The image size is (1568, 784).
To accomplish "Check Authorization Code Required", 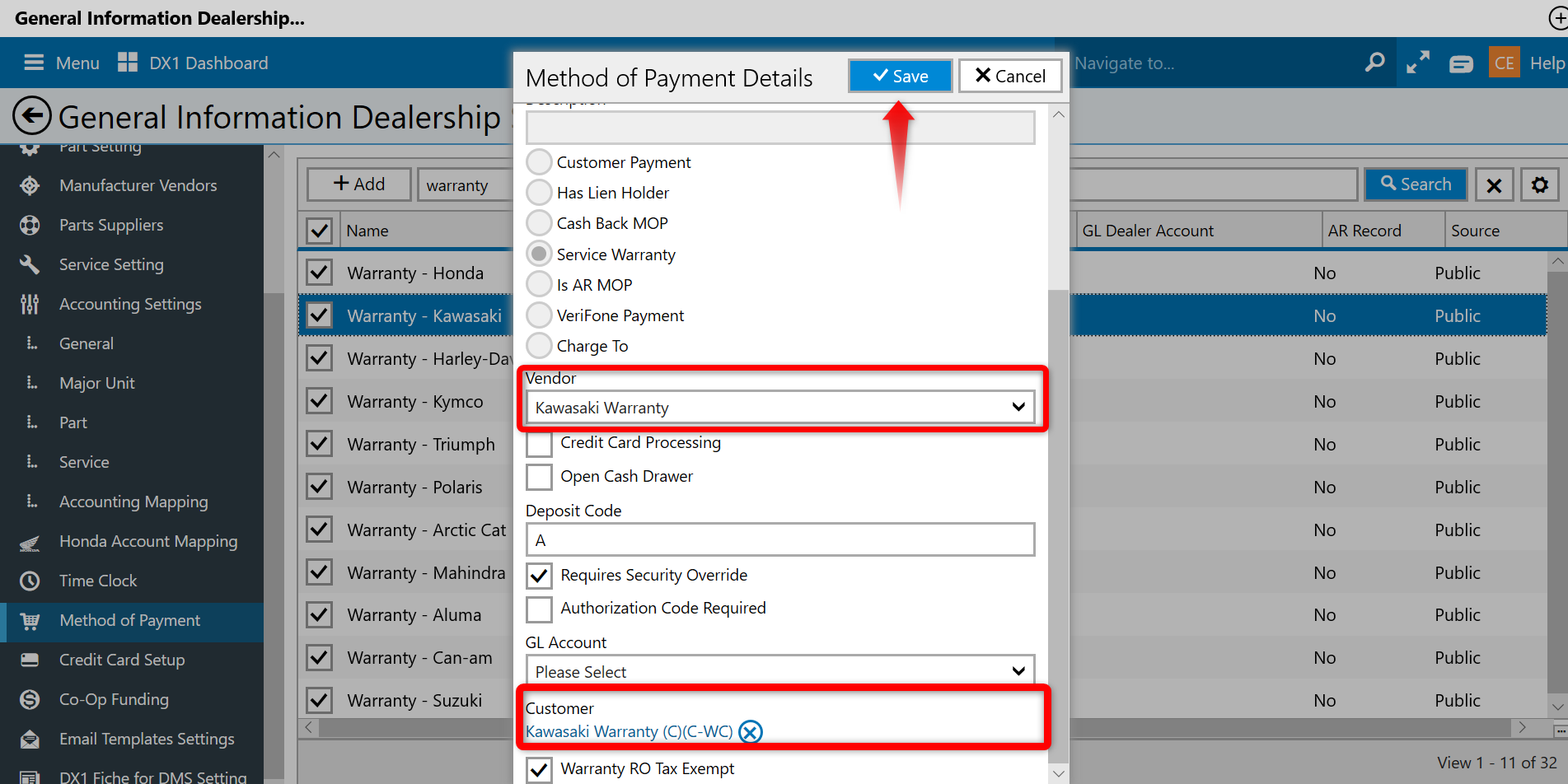I will coord(539,609).
